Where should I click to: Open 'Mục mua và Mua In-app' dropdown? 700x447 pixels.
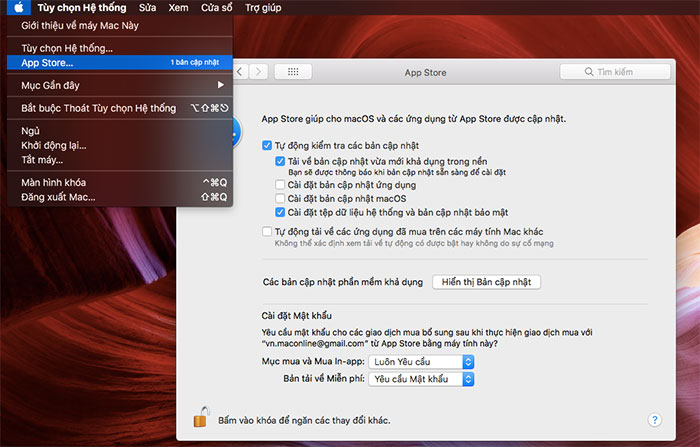point(421,362)
